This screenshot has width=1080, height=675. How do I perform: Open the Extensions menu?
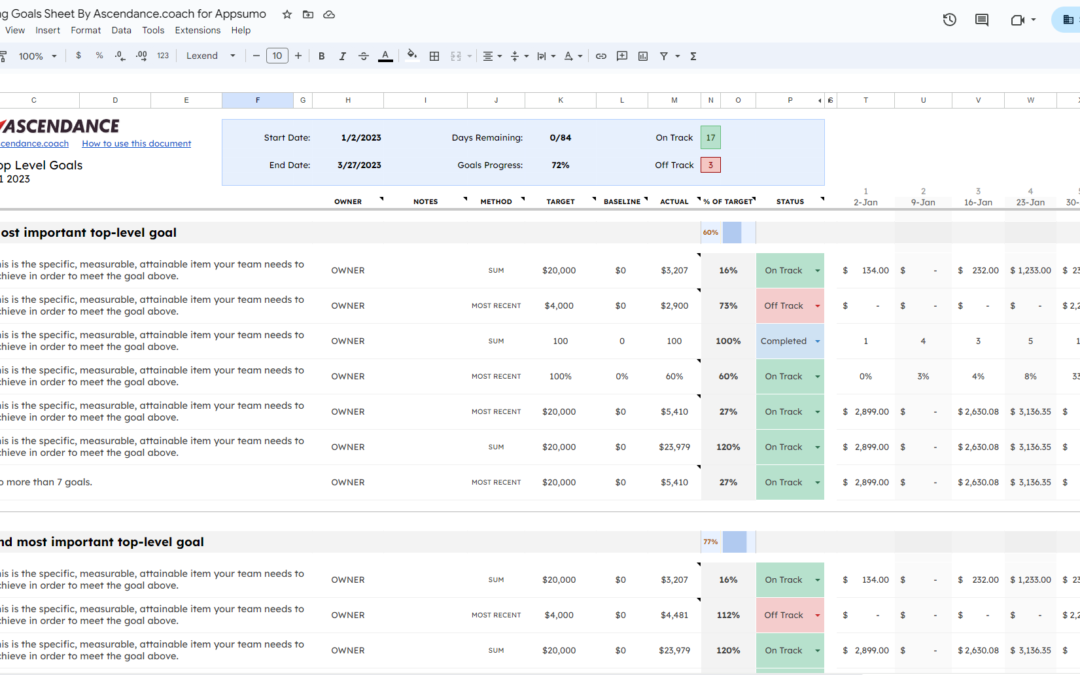pyautogui.click(x=197, y=30)
